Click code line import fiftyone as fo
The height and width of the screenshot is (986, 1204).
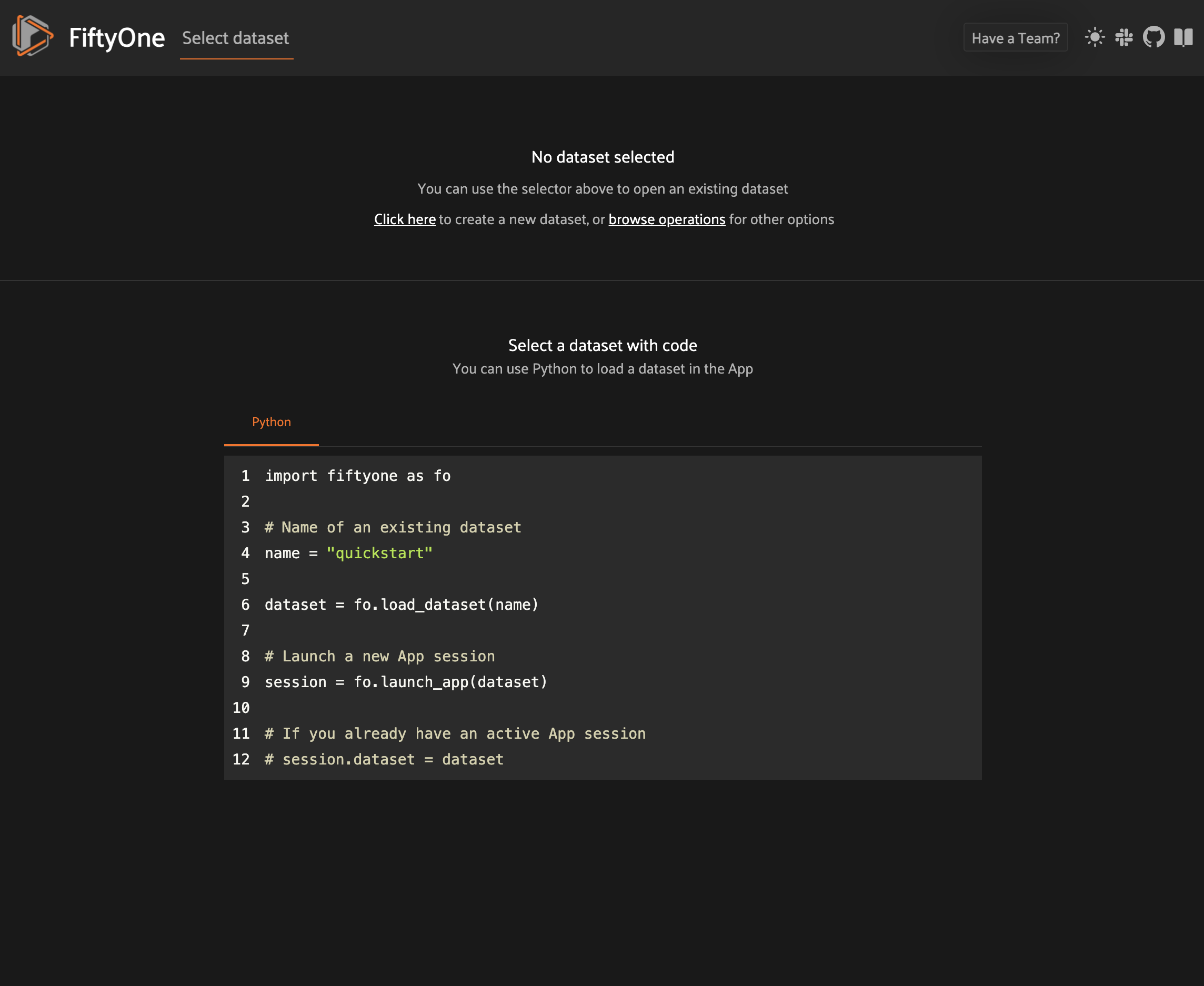(358, 476)
